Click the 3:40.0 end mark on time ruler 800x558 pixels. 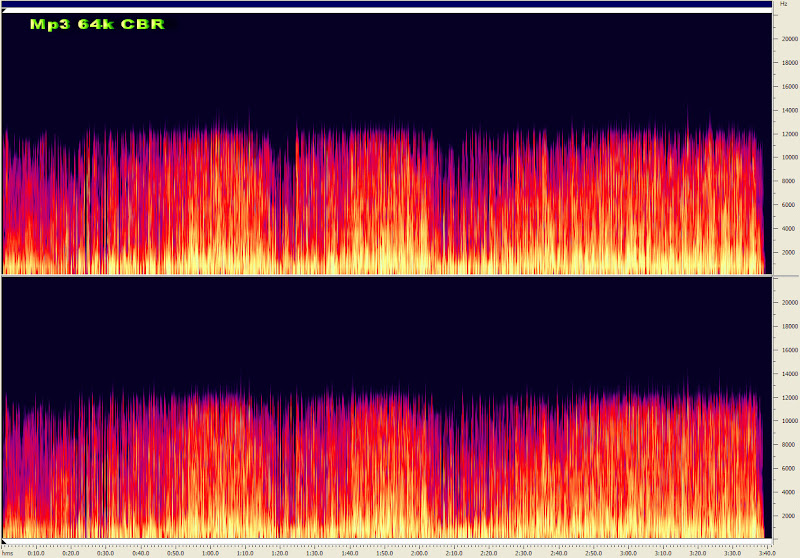(x=766, y=551)
